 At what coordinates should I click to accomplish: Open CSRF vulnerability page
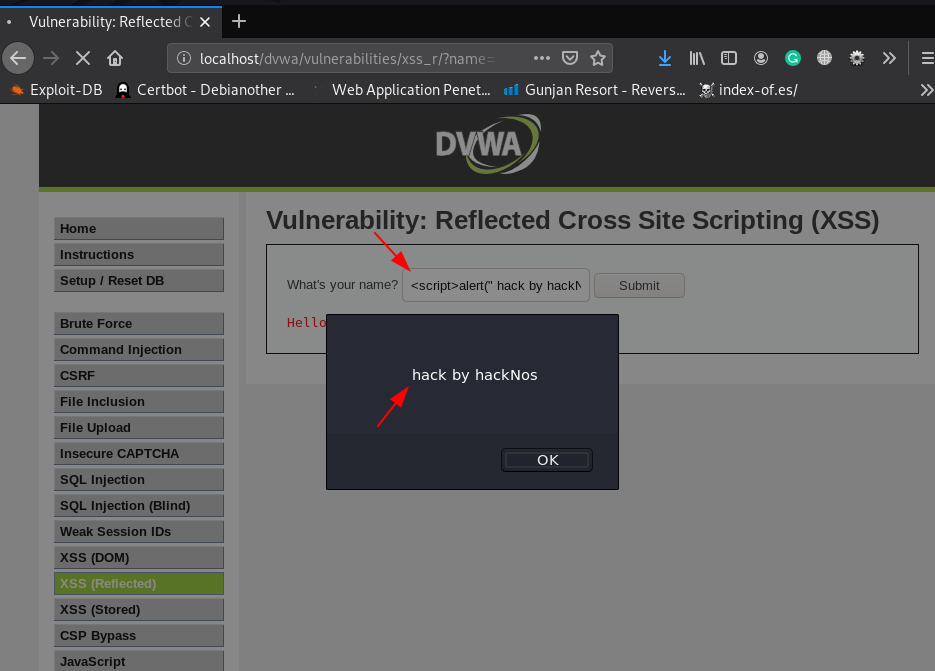pos(138,376)
